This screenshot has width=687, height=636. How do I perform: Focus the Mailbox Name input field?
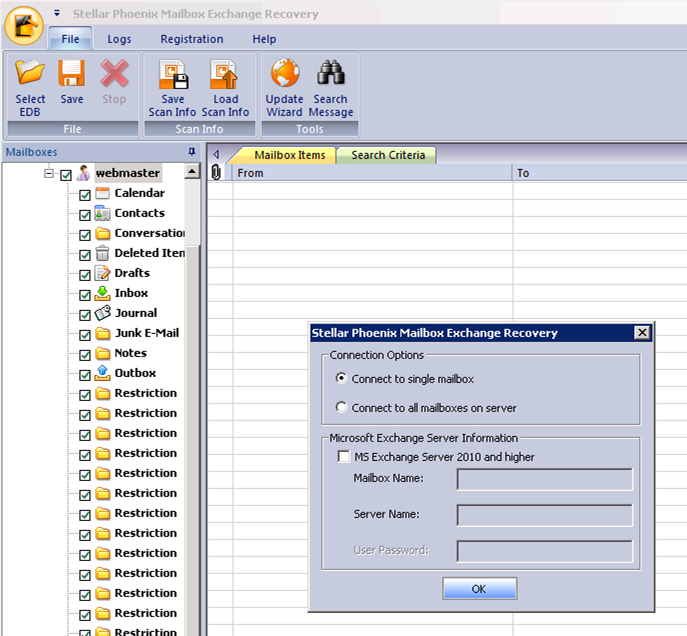(545, 479)
